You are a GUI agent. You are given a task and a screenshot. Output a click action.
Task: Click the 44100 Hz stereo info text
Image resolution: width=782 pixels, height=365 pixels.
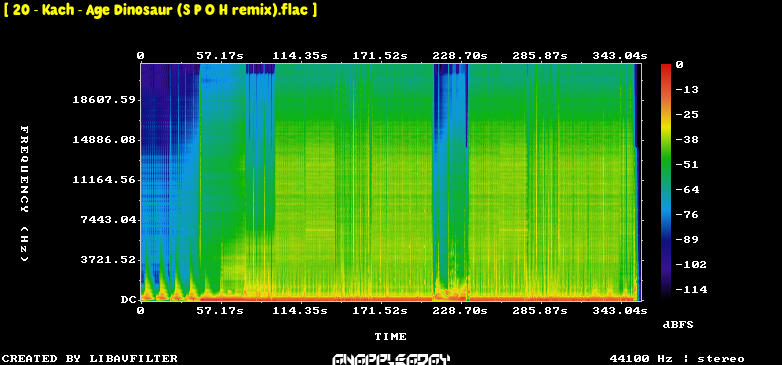(x=677, y=359)
